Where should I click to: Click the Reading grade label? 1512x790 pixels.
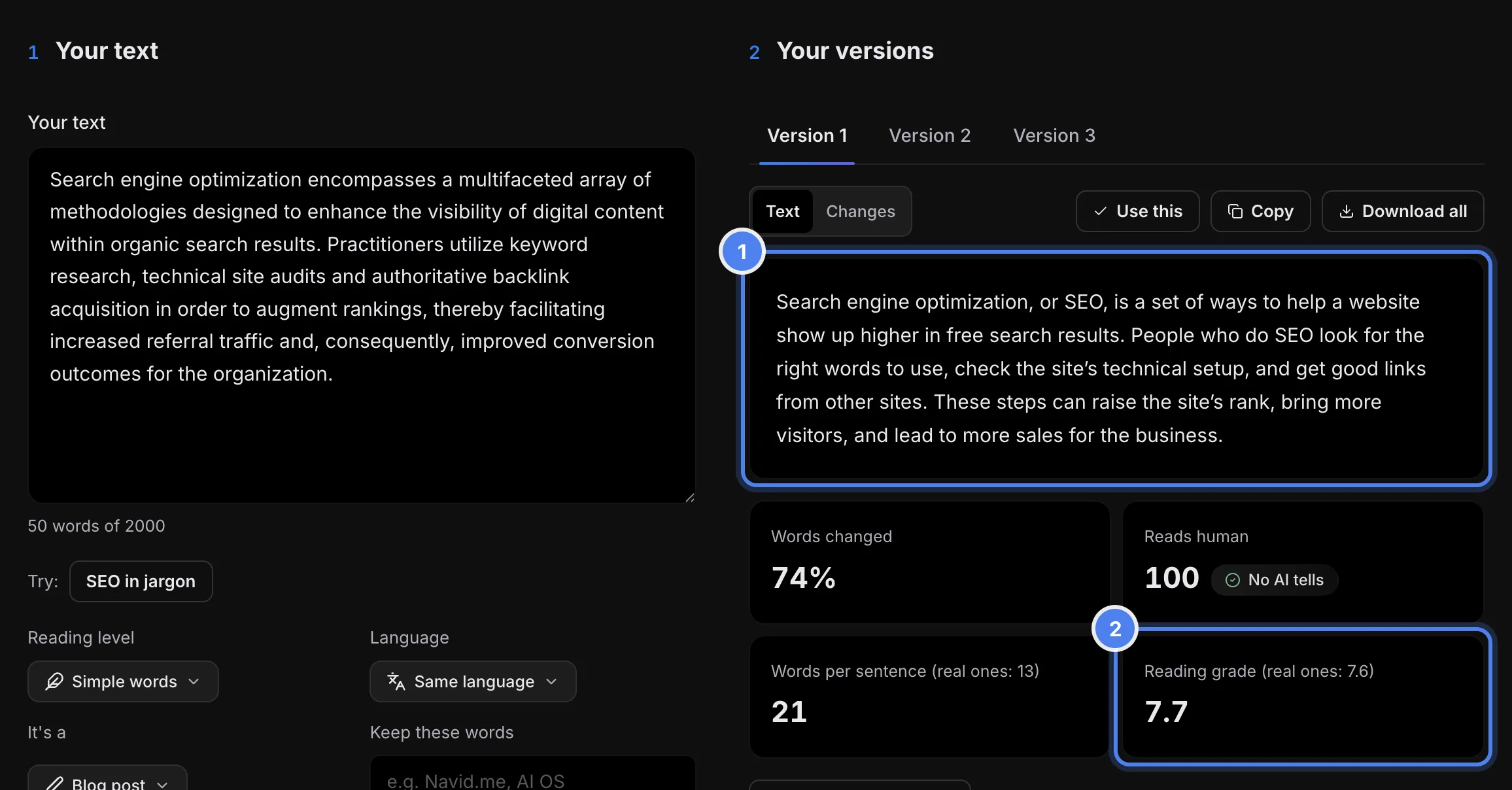pos(1258,671)
